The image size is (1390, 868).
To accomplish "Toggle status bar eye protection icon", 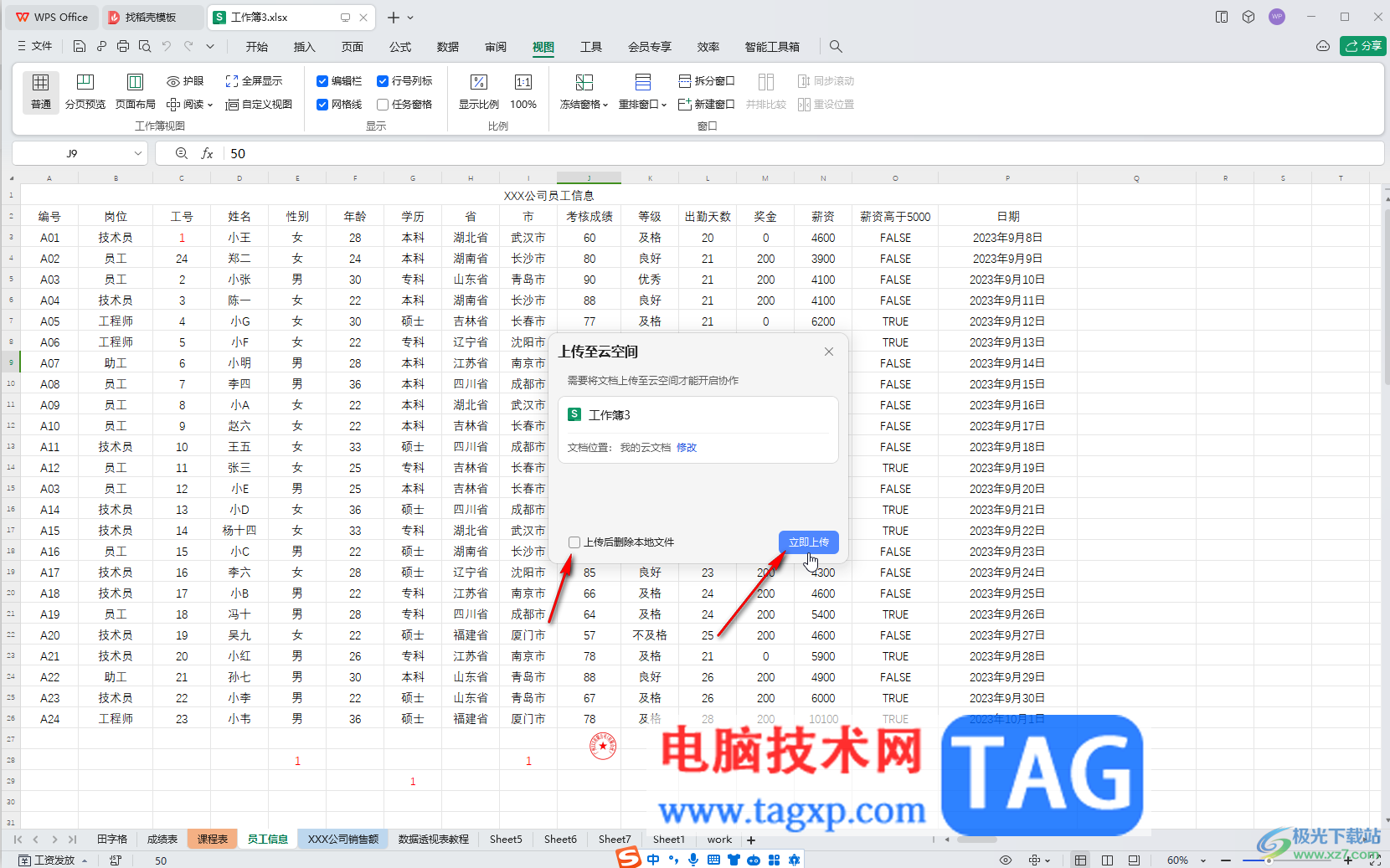I will (1006, 860).
